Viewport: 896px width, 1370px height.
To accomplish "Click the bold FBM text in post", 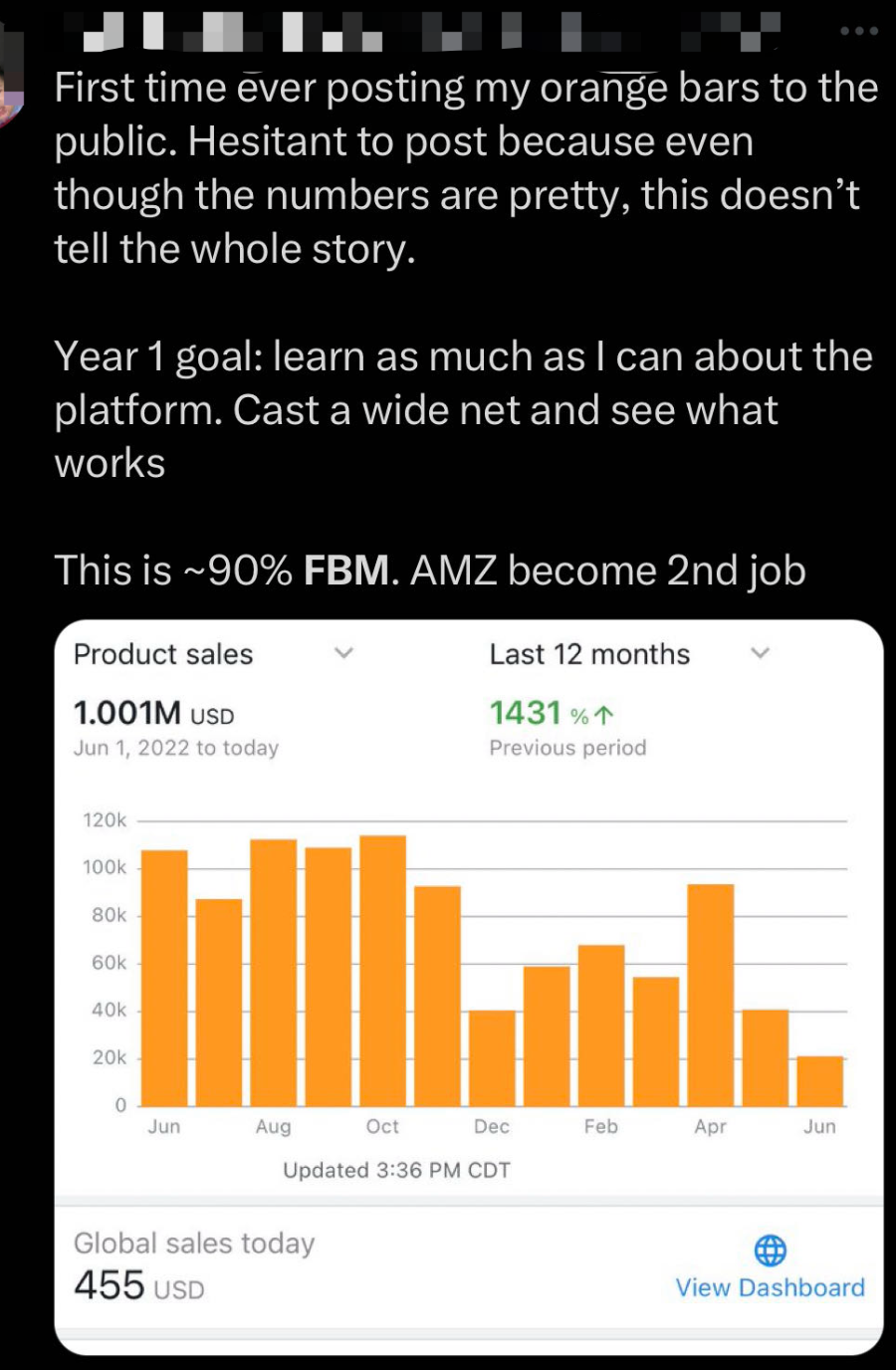I will [x=346, y=571].
